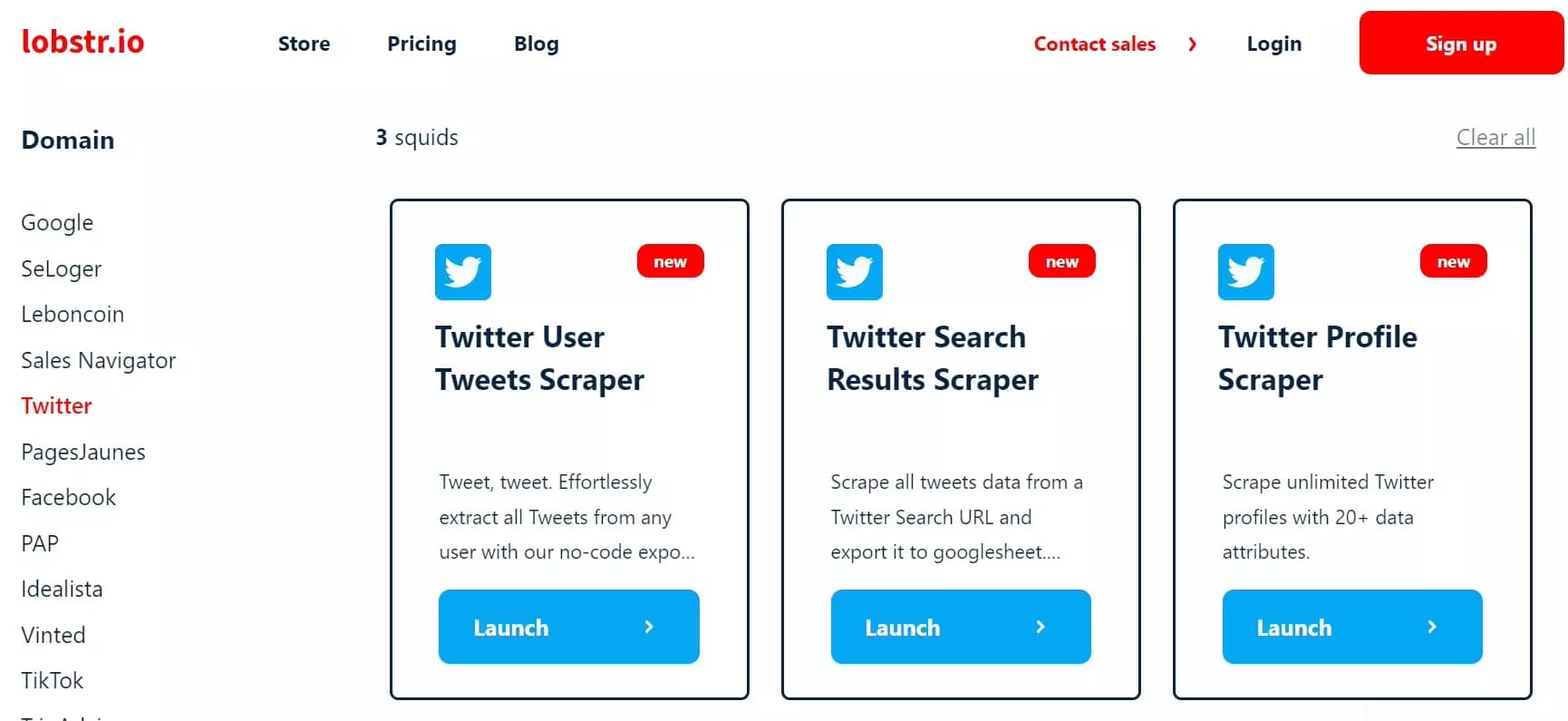
Task: Filter squids by Google domain
Action: pyautogui.click(x=57, y=223)
